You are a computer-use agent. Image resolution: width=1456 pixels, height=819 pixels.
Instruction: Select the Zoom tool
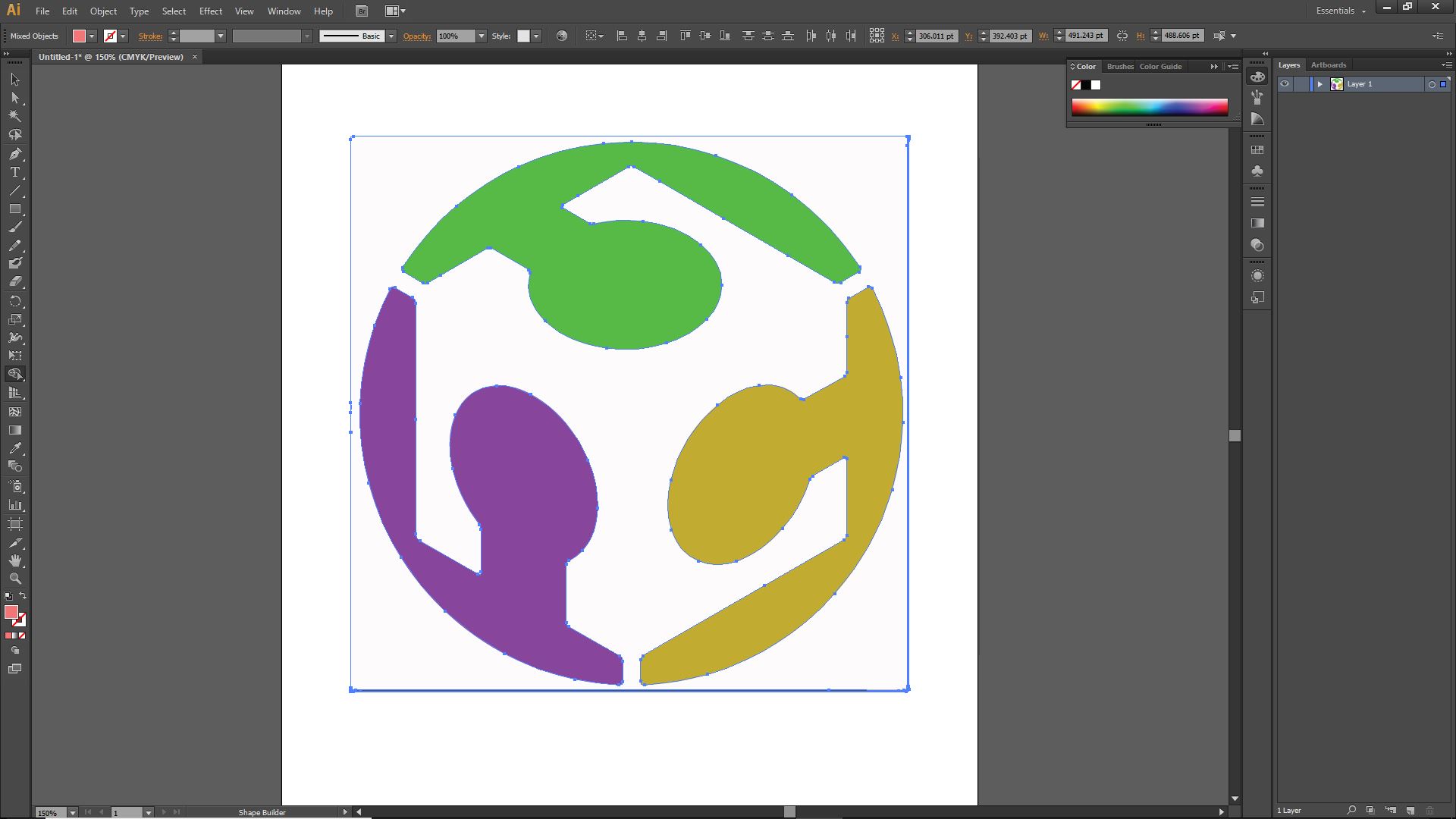(x=15, y=579)
